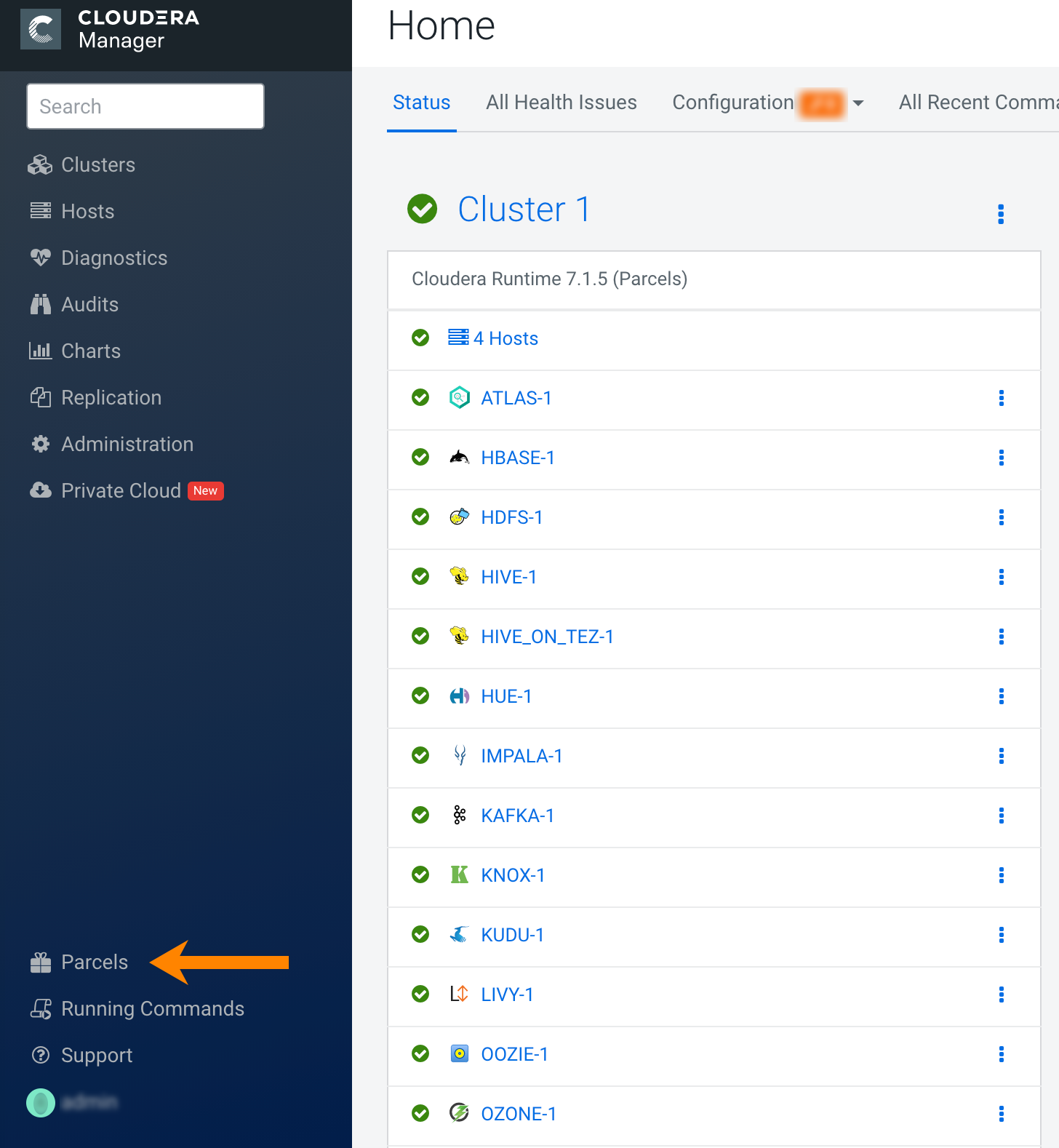Click the OOZIE-1 service icon
Screen dimensions: 1059x1148
coord(460,1053)
